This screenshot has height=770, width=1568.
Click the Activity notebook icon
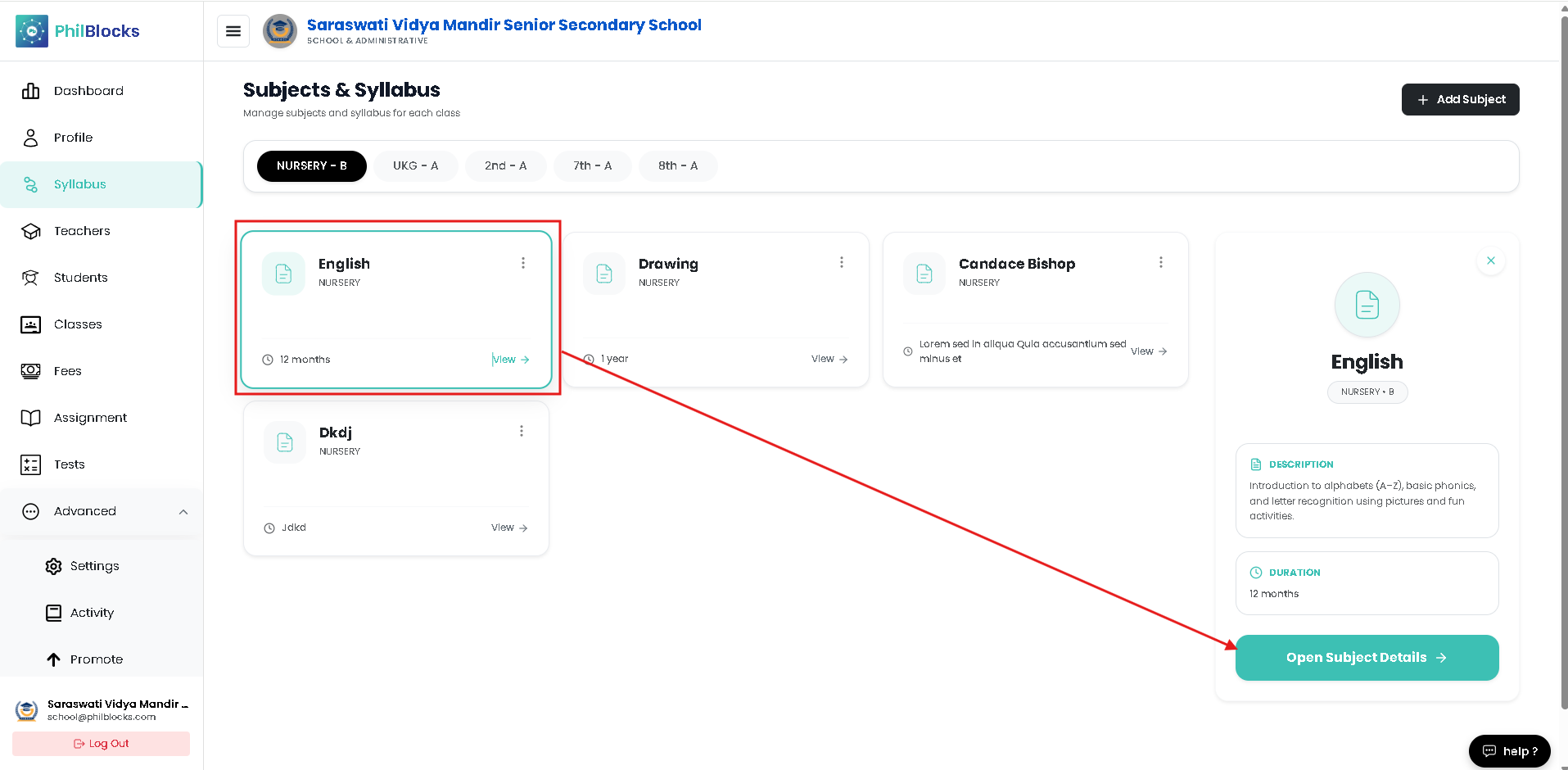pyautogui.click(x=54, y=613)
